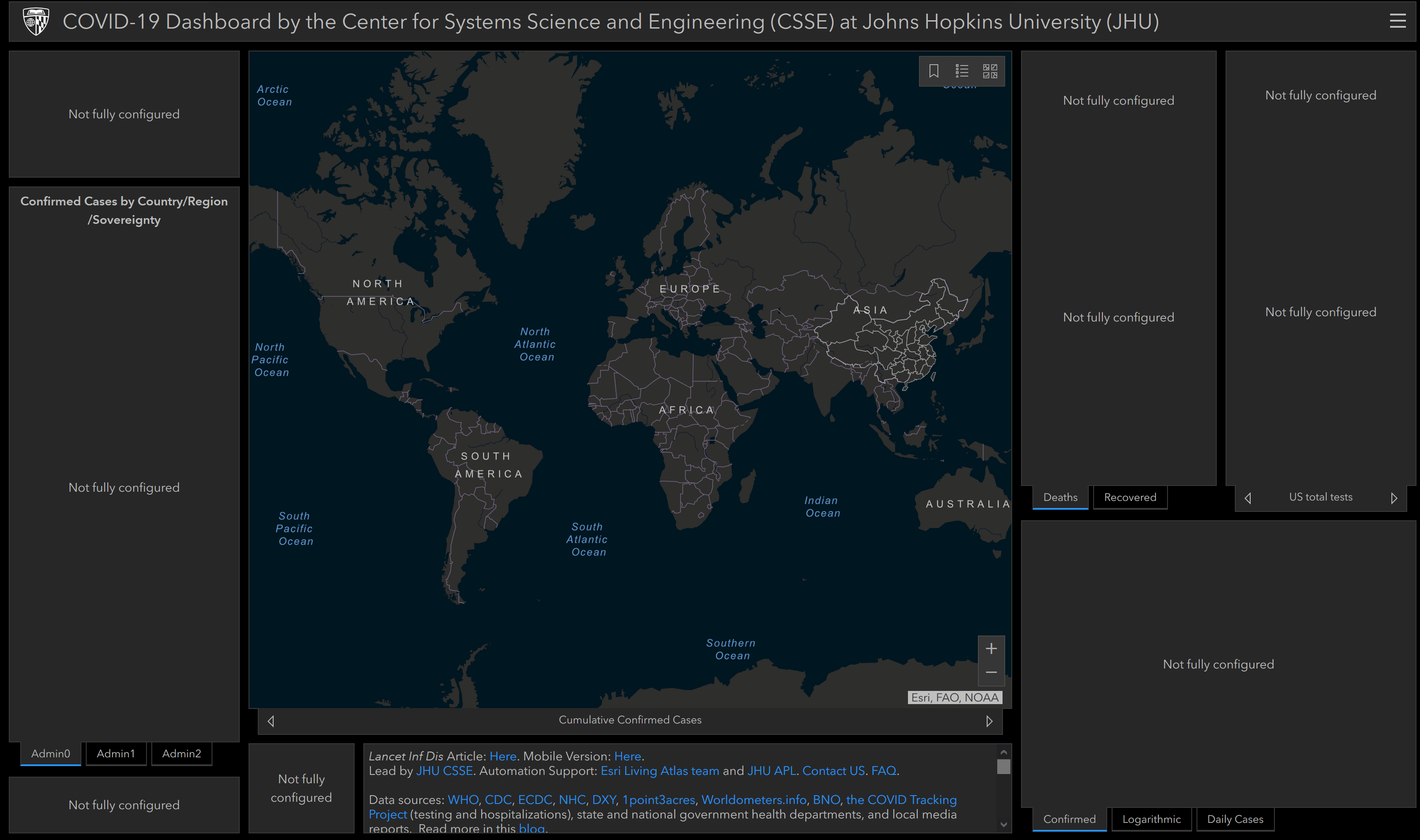Click the EUROPE map label
Image resolution: width=1420 pixels, height=840 pixels.
(690, 289)
